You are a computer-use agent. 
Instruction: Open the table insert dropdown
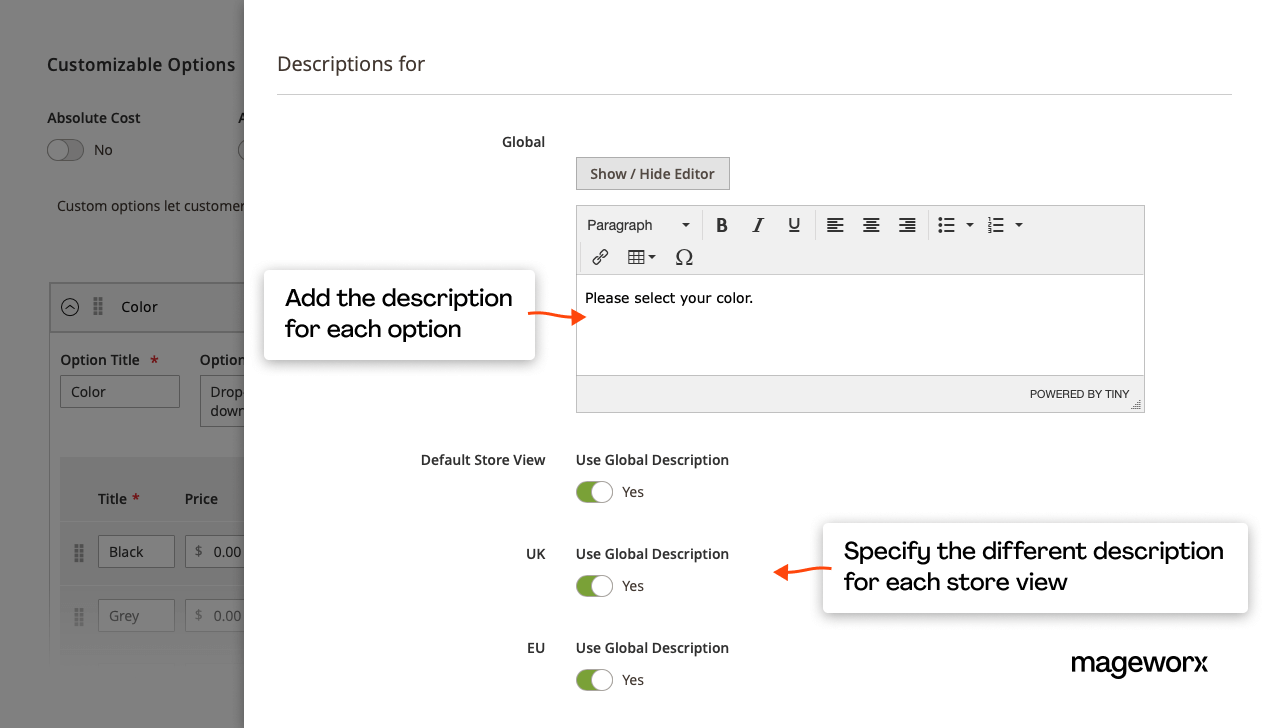641,257
